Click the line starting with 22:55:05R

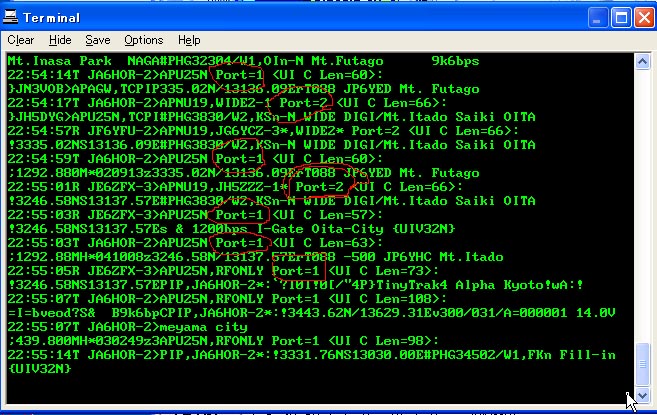point(223,271)
